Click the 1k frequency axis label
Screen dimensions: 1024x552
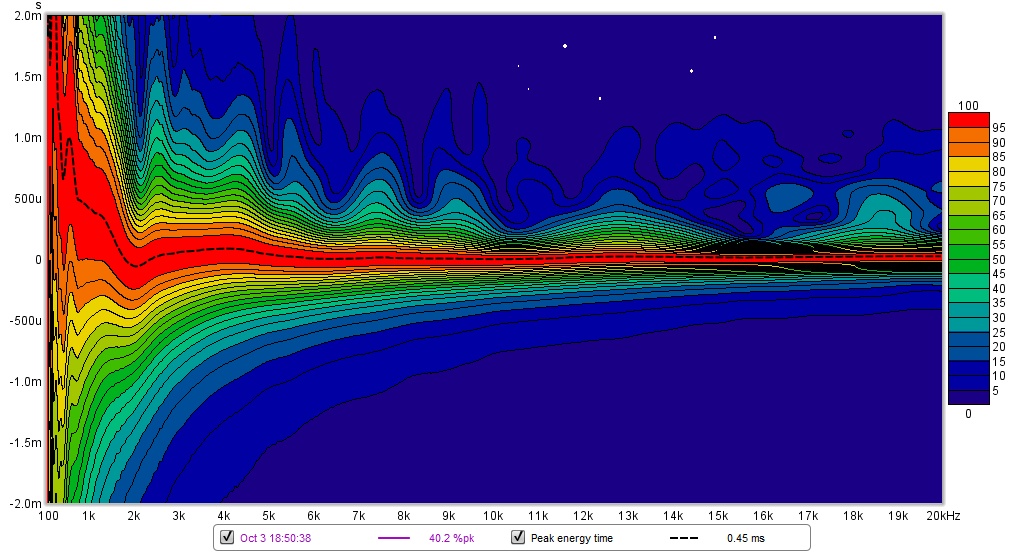pos(88,515)
